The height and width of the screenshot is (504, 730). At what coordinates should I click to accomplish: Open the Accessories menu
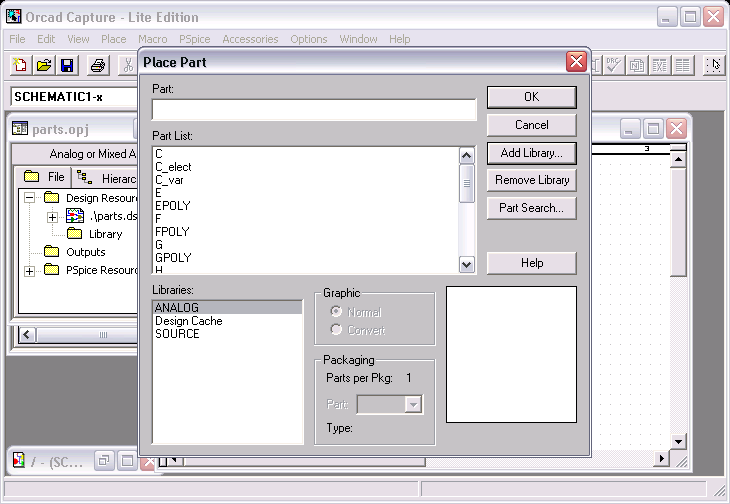[x=250, y=39]
